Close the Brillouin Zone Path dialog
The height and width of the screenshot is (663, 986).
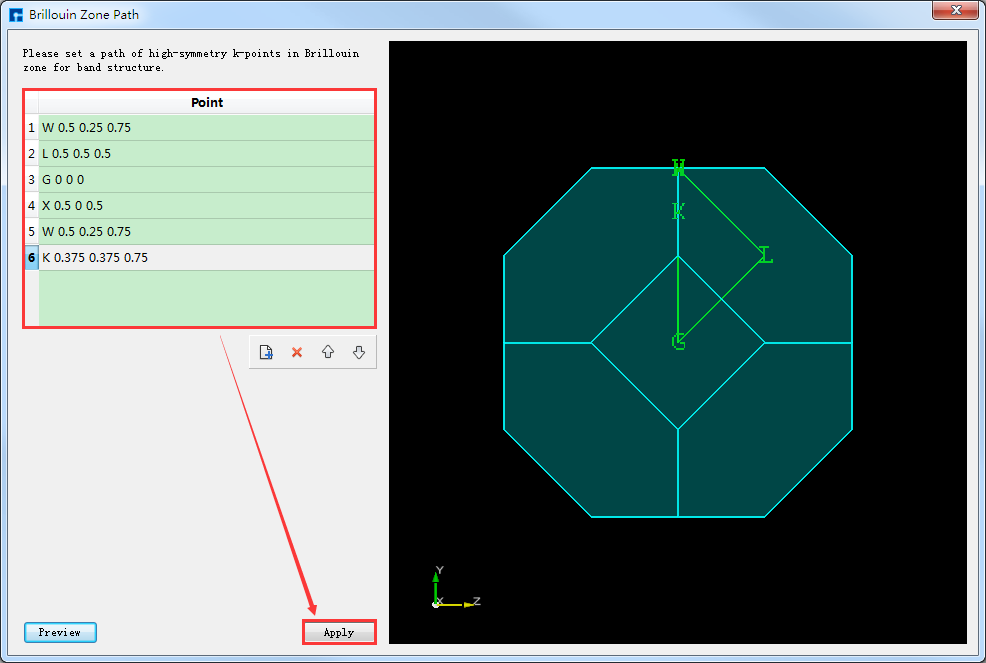[x=954, y=10]
